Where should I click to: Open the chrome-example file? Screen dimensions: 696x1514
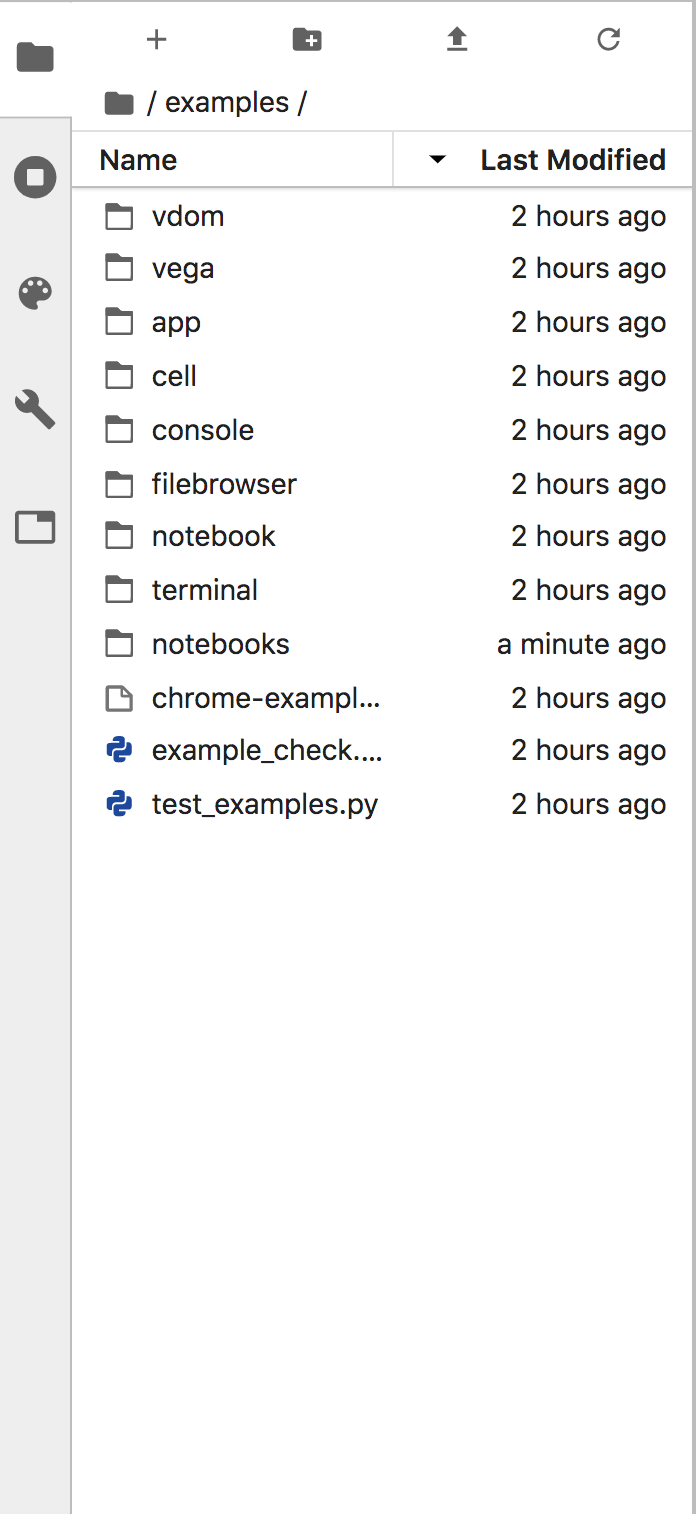(264, 698)
